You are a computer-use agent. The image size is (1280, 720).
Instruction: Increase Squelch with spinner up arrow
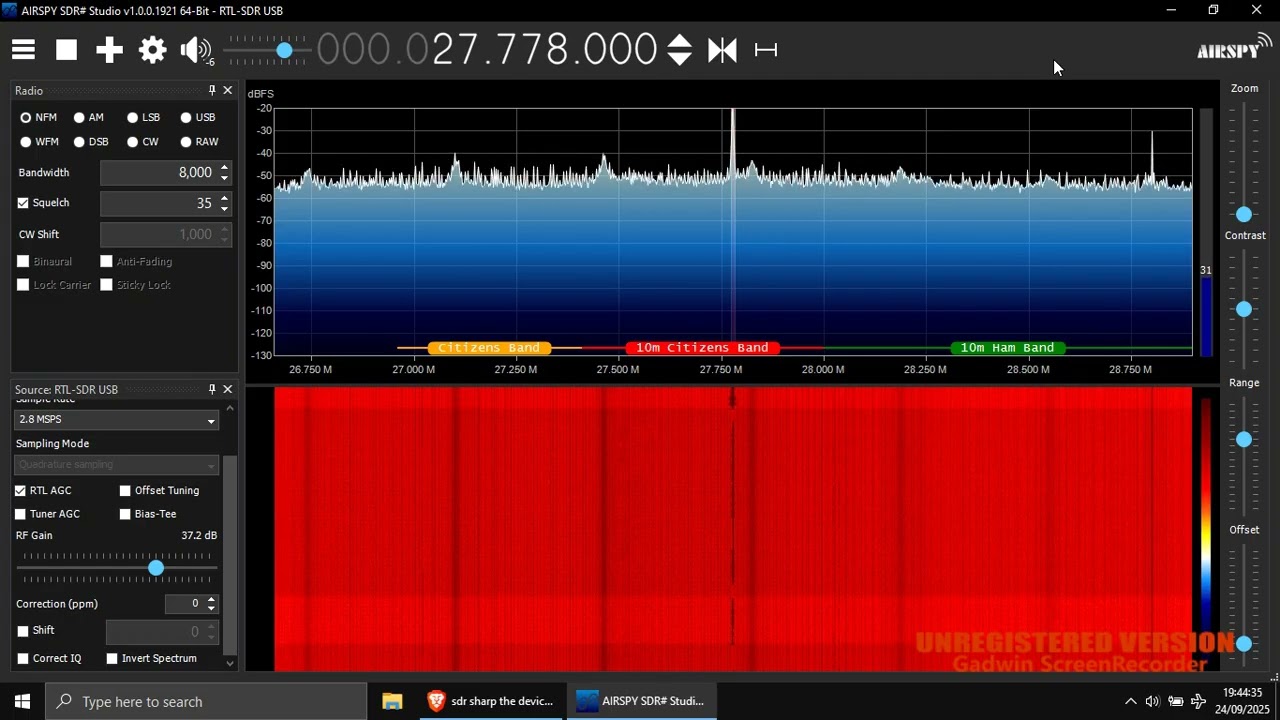pos(224,197)
